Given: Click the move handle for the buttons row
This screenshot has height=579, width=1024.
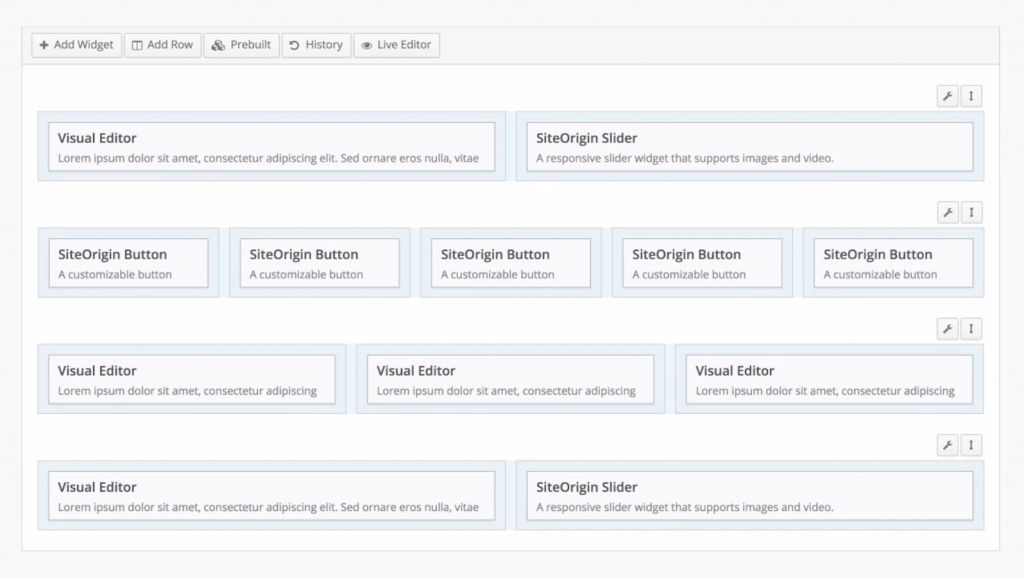Looking at the screenshot, I should (971, 212).
